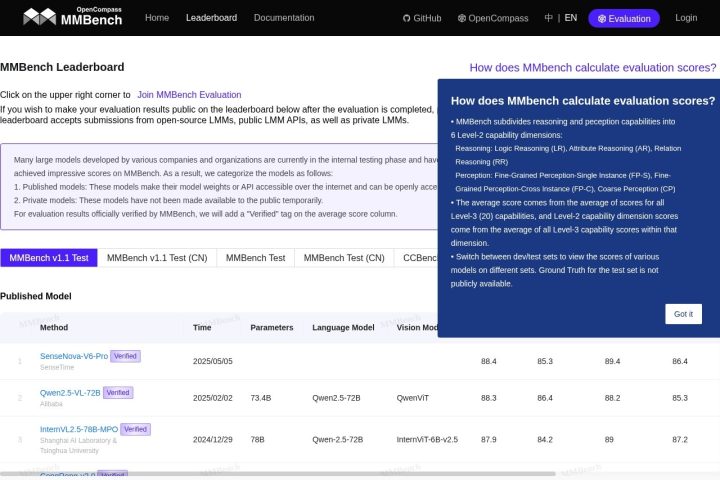Click the Verified badge next to InternVL2.5-78B-MPO
The height and width of the screenshot is (480, 720).
[x=135, y=429]
